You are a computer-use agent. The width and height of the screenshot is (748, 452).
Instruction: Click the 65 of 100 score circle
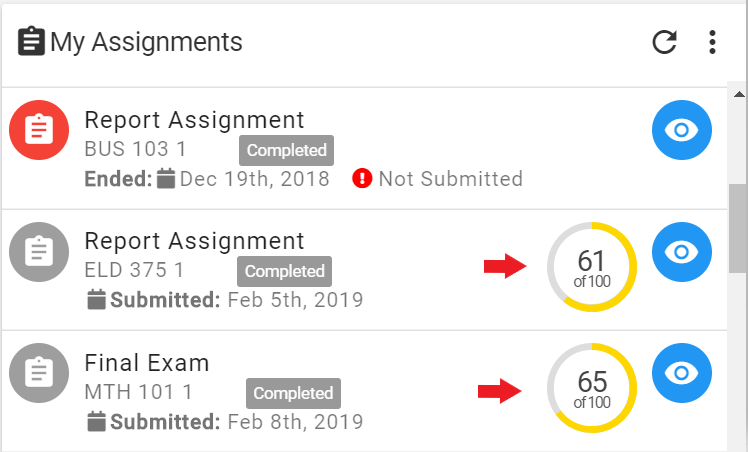(592, 388)
